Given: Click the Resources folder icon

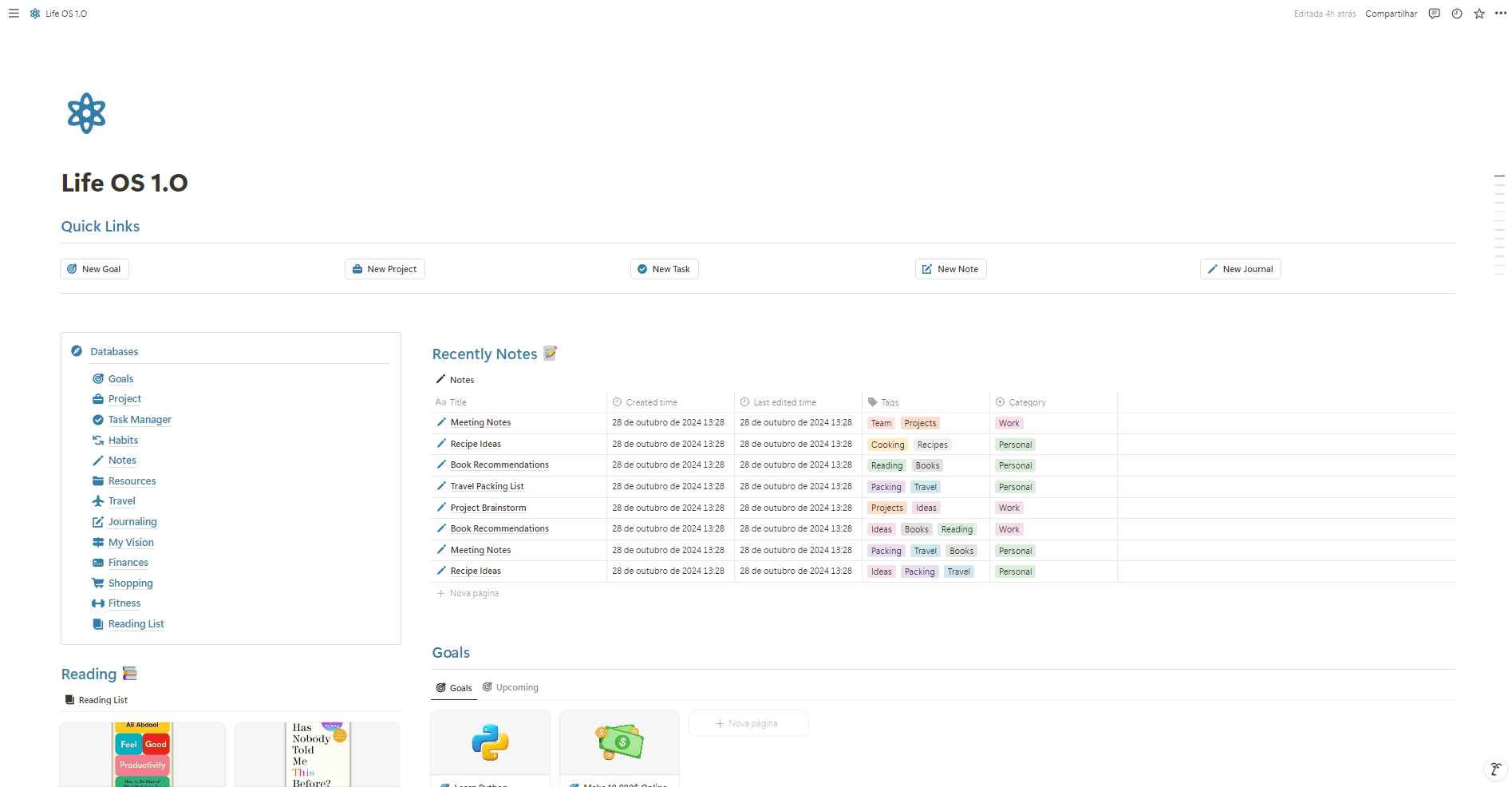Looking at the screenshot, I should [x=98, y=481].
